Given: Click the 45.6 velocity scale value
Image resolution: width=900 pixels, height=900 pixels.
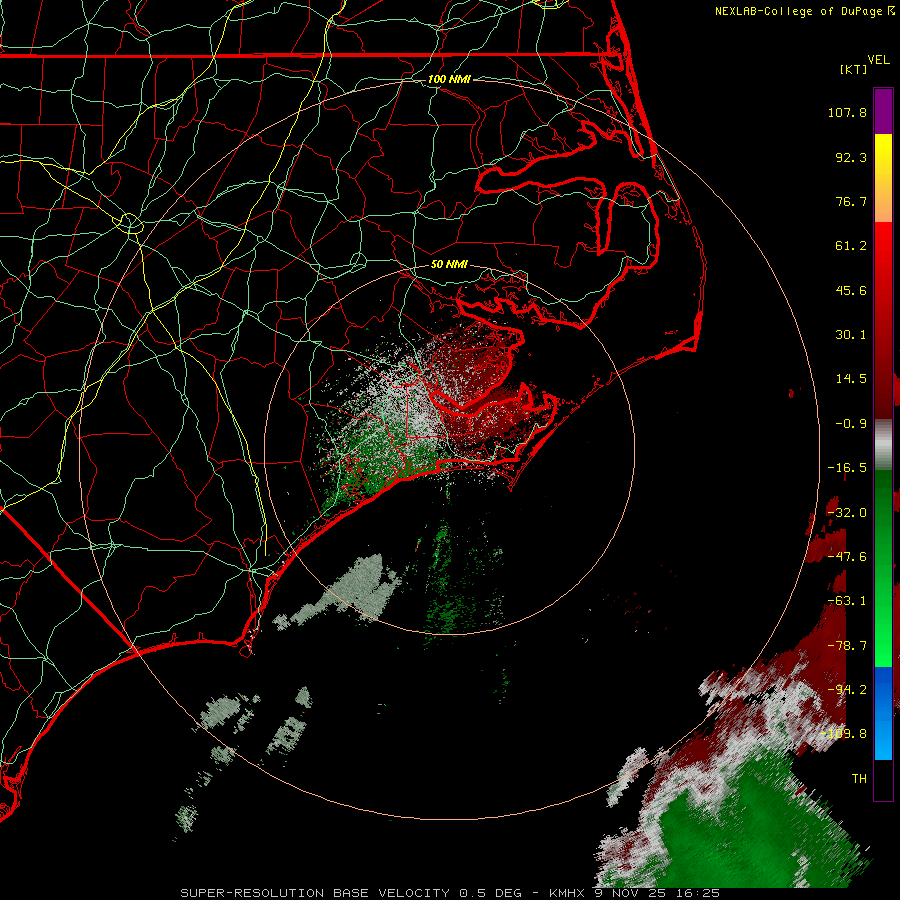Looking at the screenshot, I should (x=851, y=290).
